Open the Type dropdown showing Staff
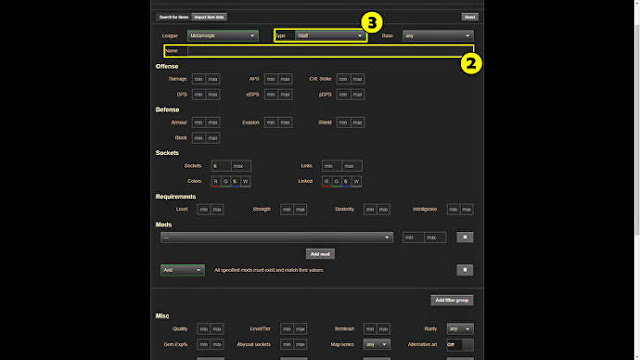The width and height of the screenshot is (640, 360). pos(330,36)
